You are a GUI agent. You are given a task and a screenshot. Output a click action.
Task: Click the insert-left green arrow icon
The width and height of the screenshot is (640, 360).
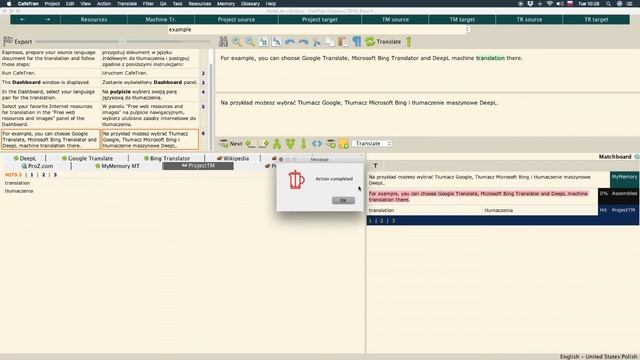pyautogui.click(x=250, y=144)
